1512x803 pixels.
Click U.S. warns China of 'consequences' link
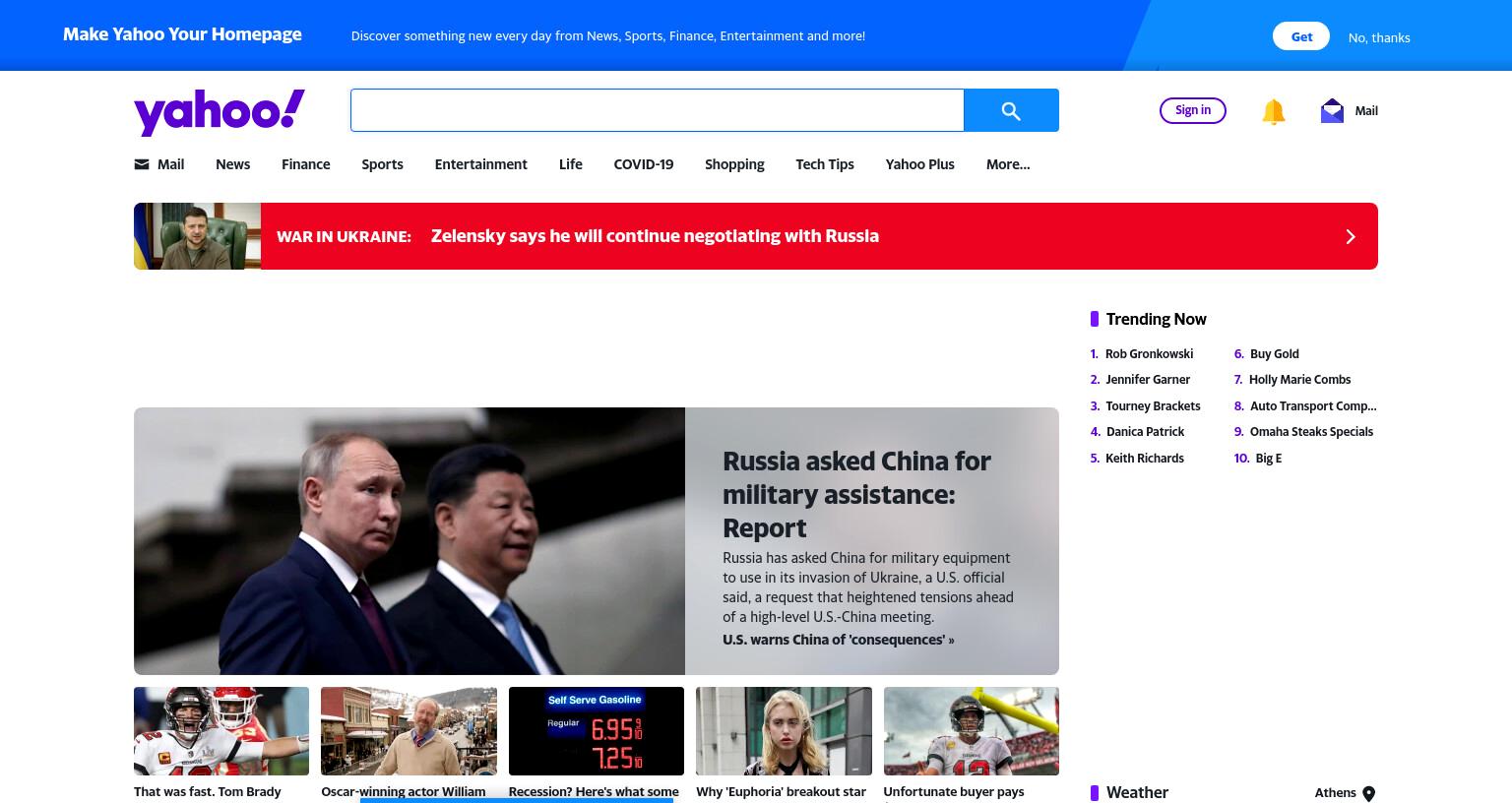(838, 640)
